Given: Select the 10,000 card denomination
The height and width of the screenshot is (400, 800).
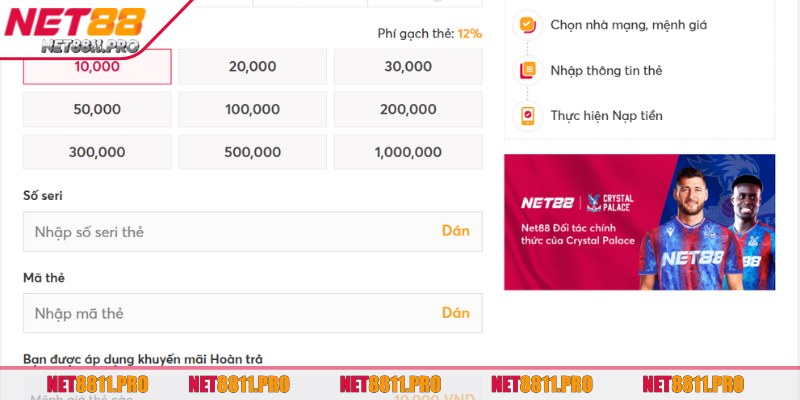Looking at the screenshot, I should (x=97, y=66).
